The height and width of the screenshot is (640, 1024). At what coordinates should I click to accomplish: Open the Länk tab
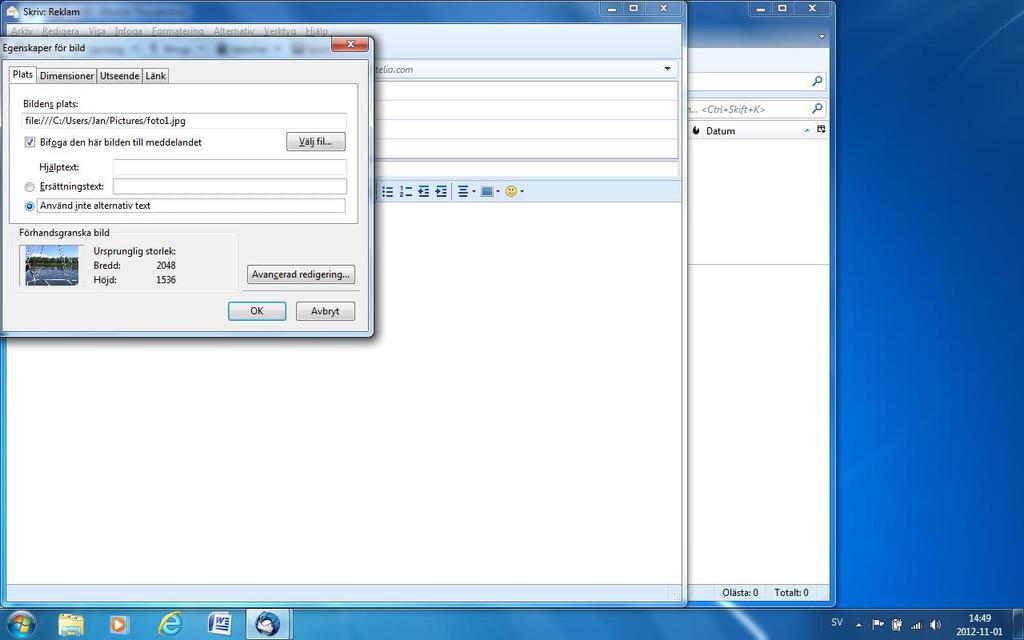click(x=155, y=76)
